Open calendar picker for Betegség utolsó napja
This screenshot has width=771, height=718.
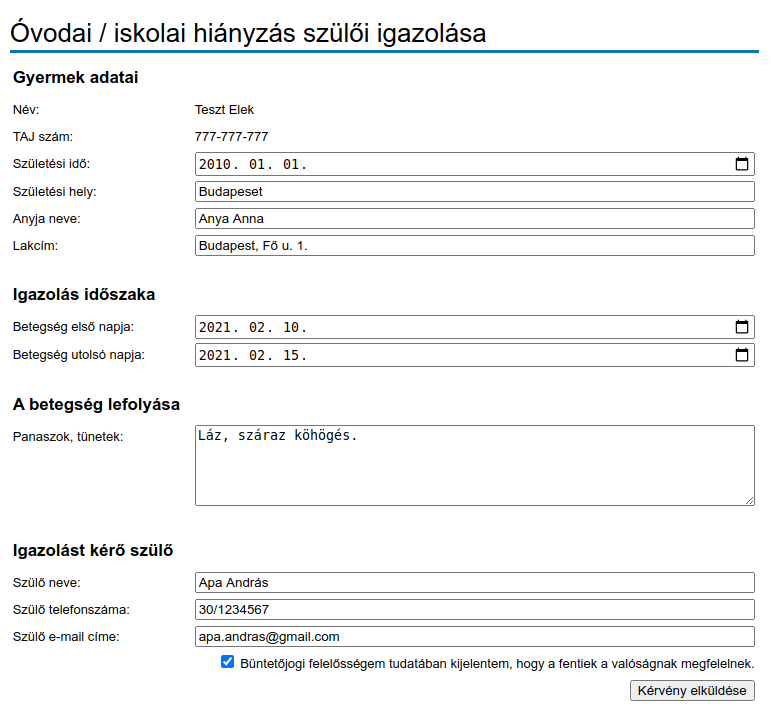[741, 355]
